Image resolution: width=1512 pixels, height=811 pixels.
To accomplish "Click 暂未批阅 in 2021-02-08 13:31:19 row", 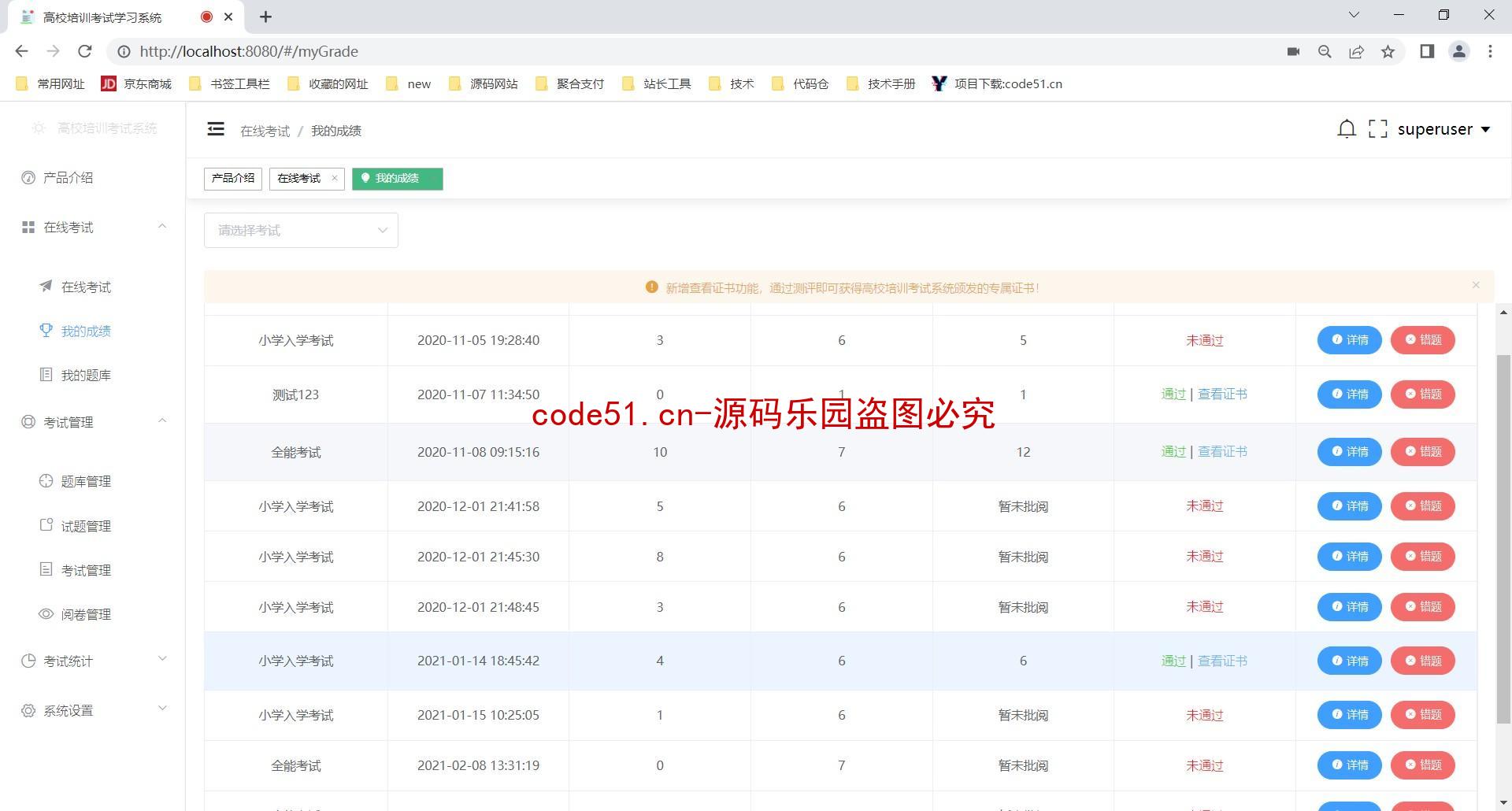I will [1023, 765].
